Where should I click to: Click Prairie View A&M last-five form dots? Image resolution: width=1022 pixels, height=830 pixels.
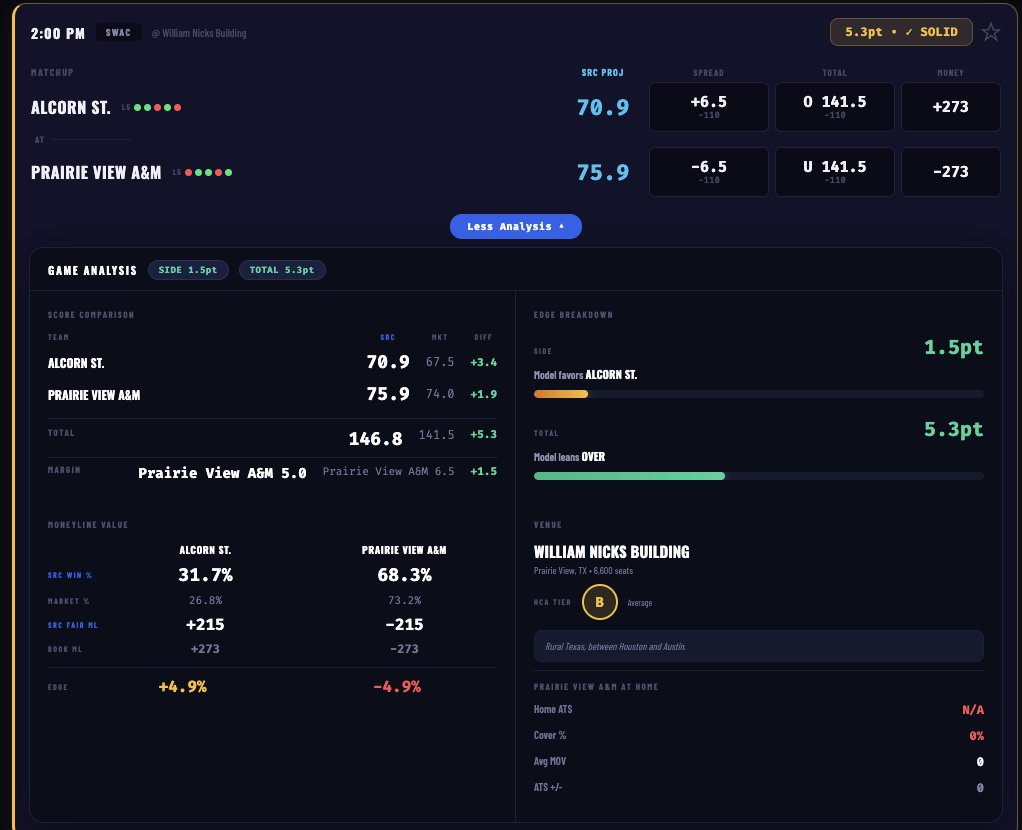(209, 173)
